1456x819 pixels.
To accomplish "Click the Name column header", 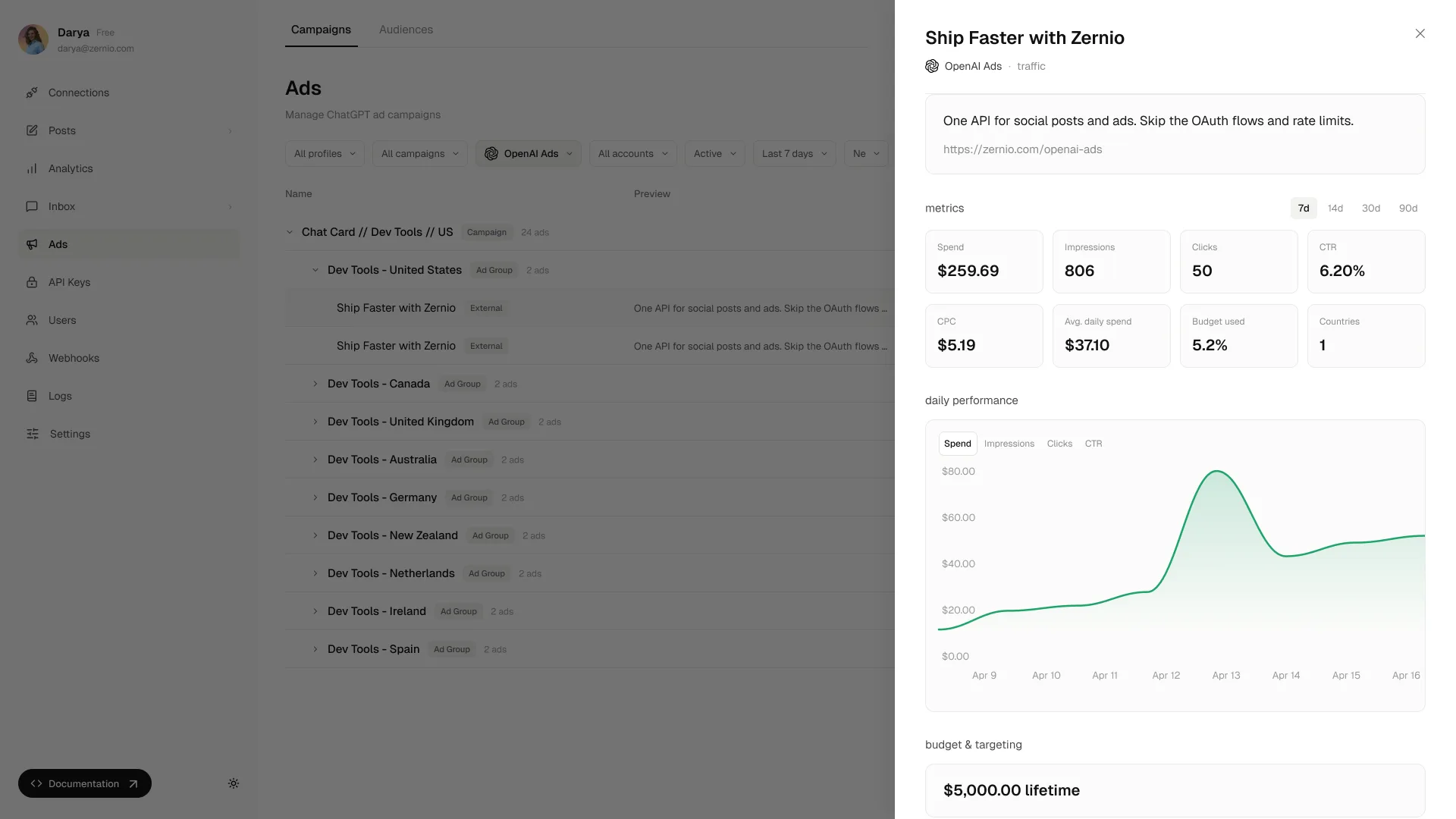I will 298,194.
